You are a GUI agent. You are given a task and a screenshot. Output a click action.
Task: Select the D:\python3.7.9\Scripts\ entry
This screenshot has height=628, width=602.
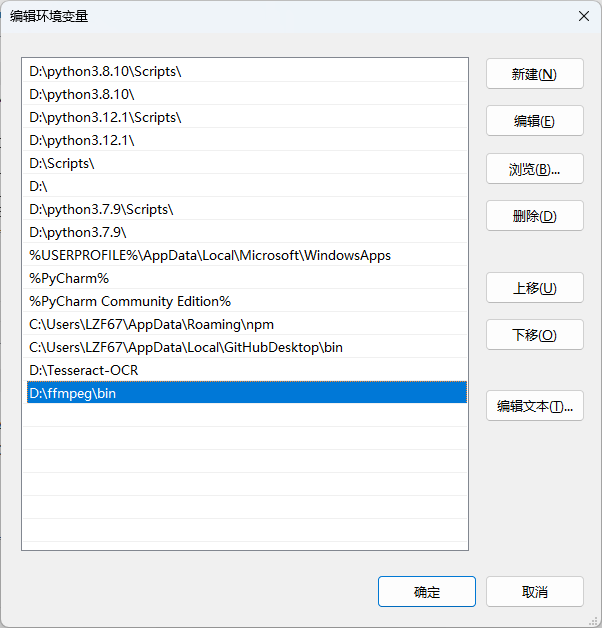(x=245, y=209)
